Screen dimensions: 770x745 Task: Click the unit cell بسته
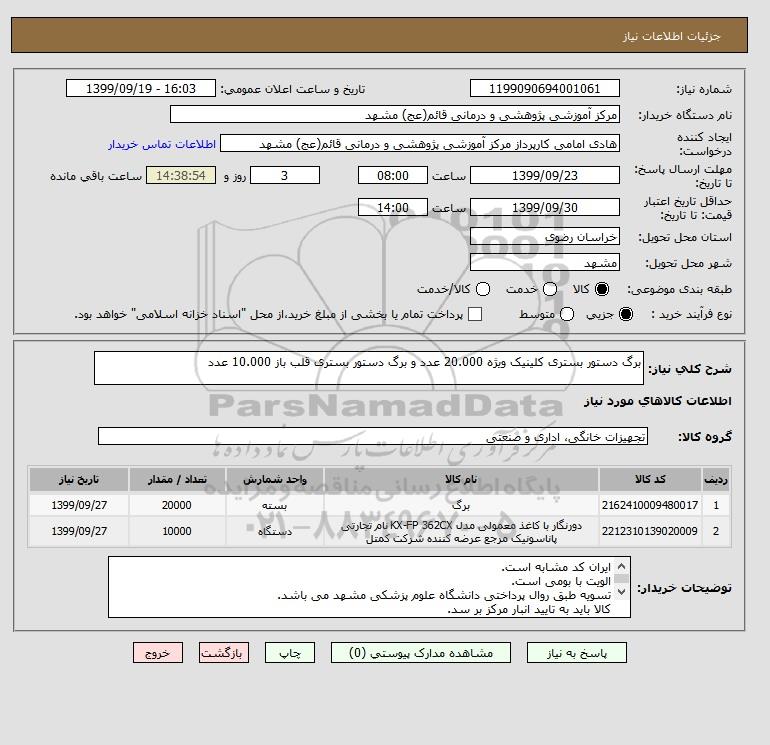click(x=275, y=505)
